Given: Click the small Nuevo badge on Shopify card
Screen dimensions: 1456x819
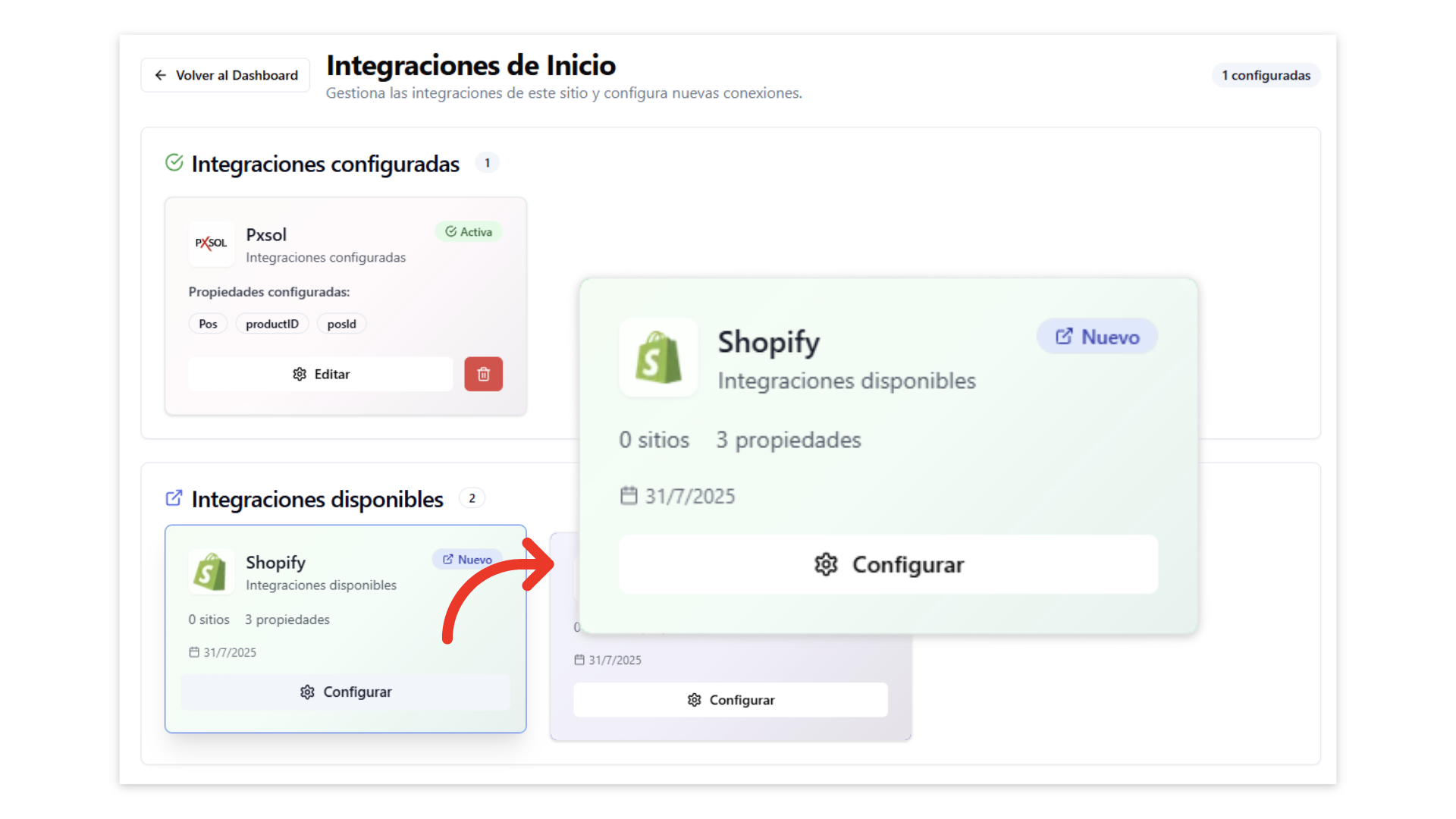Looking at the screenshot, I should coord(467,560).
